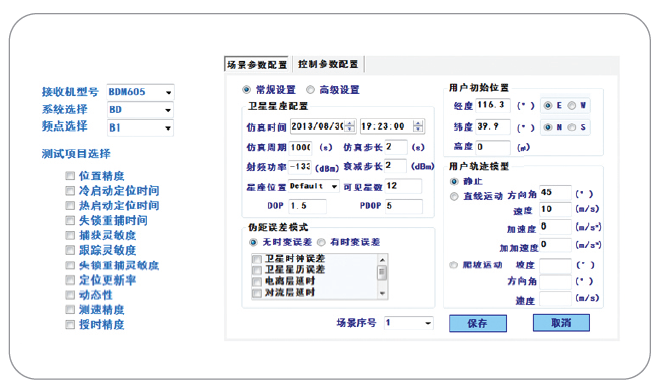Open the 系统选择 BD dropdown

140,110
